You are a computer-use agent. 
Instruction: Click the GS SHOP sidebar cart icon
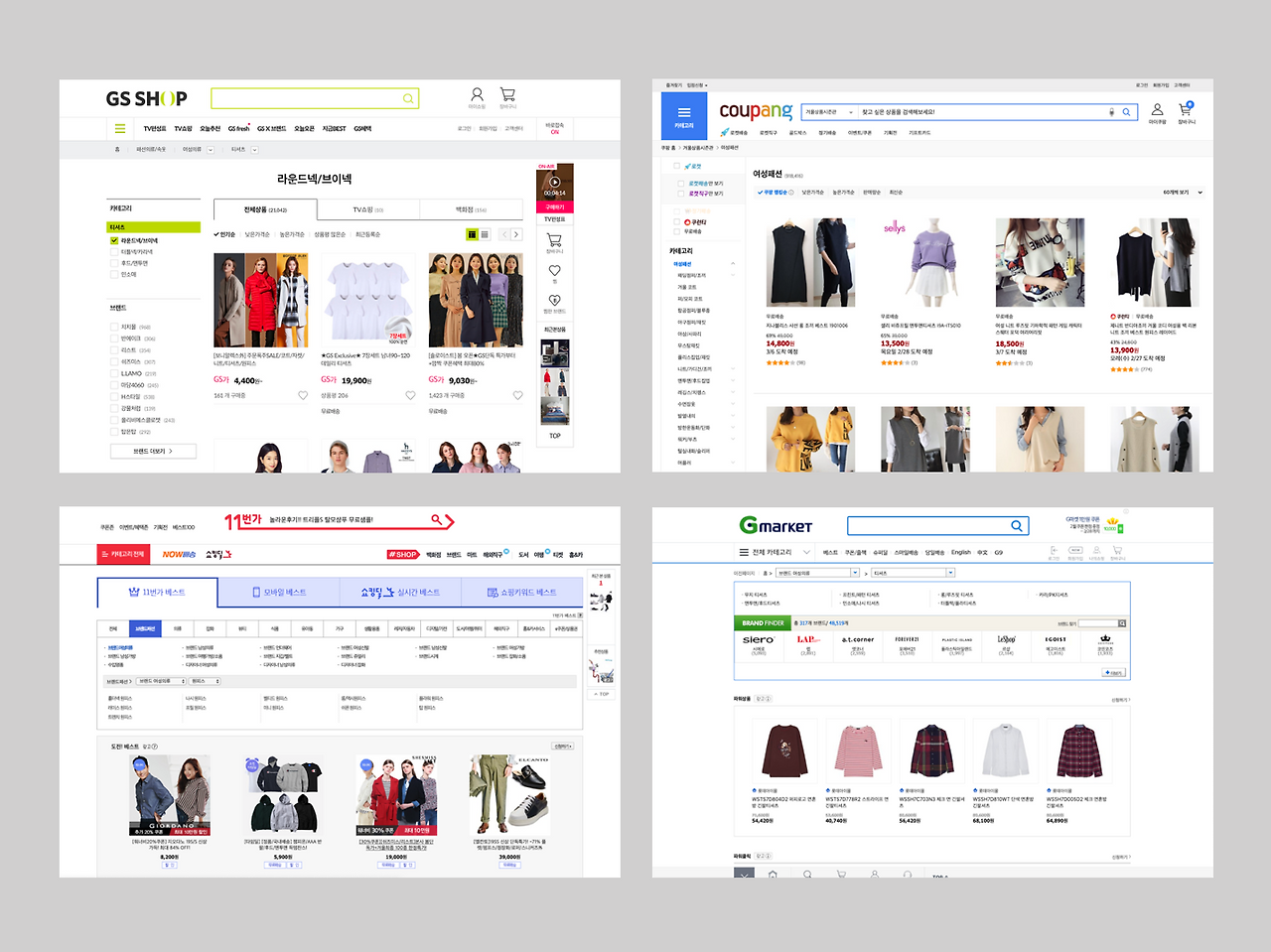click(554, 239)
